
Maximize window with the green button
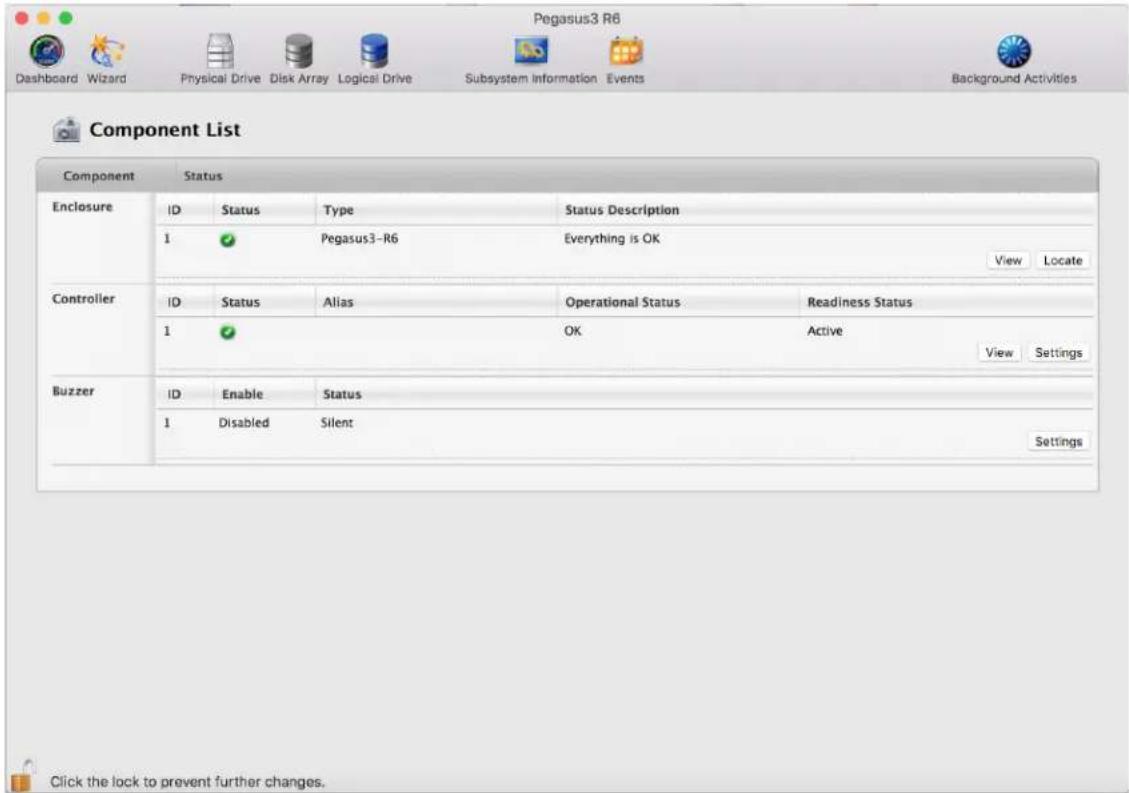click(x=66, y=18)
